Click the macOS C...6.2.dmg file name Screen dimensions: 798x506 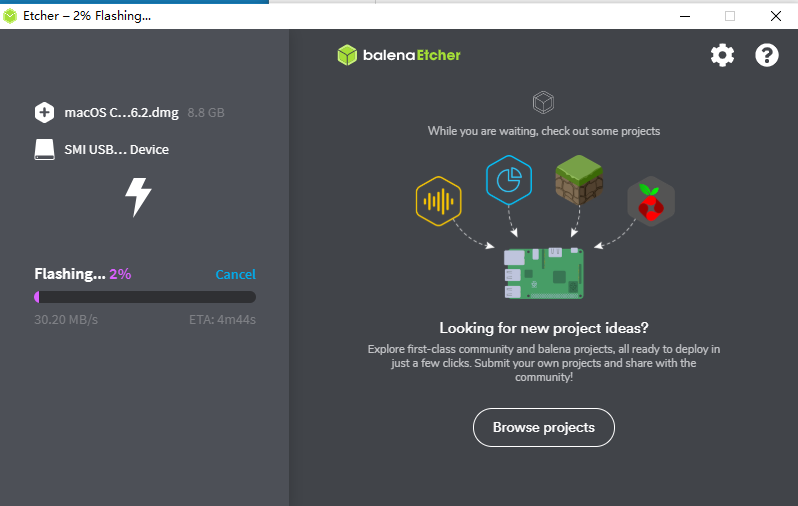click(122, 113)
